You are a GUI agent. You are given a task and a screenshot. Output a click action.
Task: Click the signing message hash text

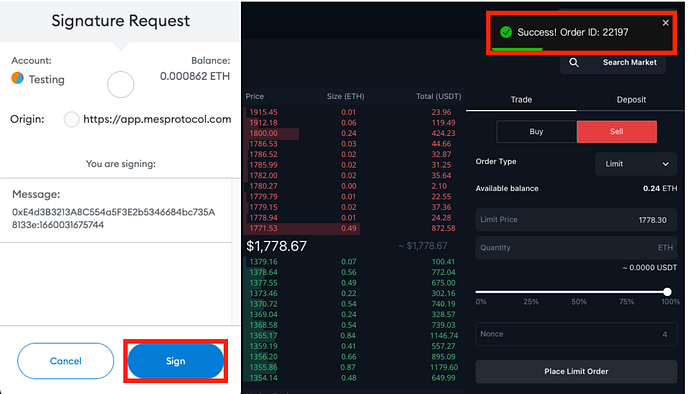(x=113, y=218)
